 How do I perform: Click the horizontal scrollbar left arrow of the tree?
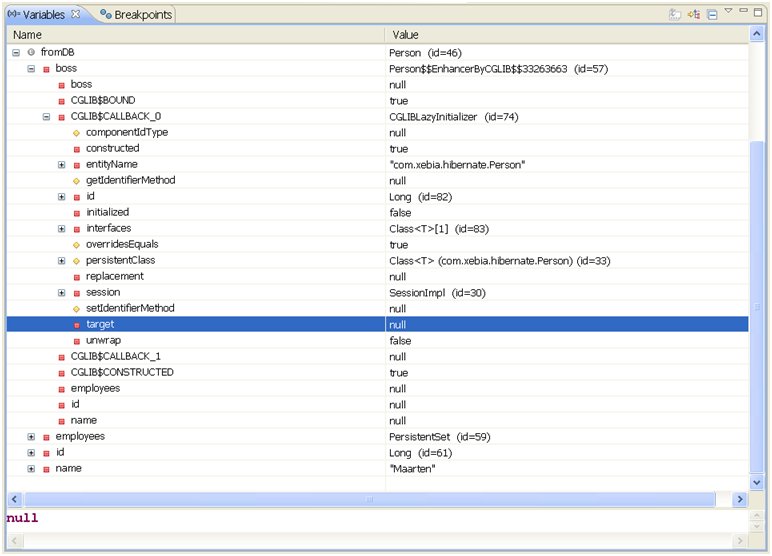point(14,499)
